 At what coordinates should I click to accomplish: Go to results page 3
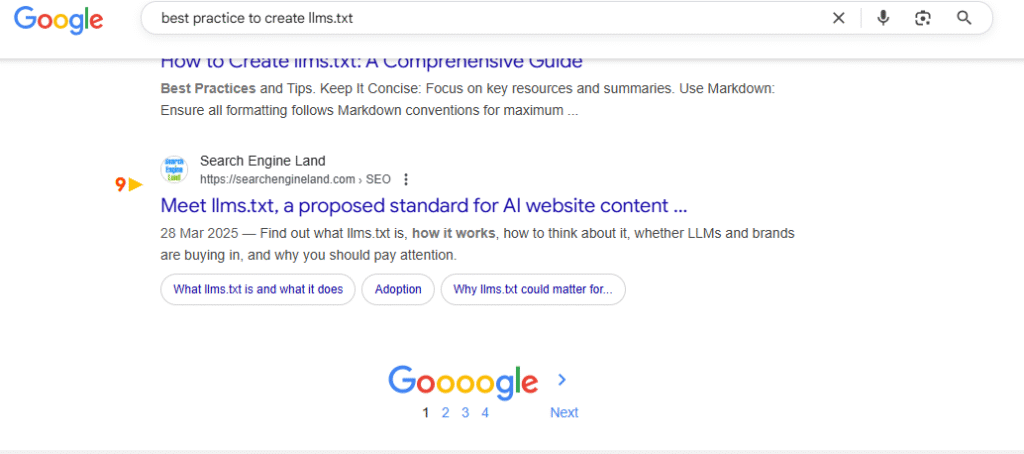click(465, 412)
